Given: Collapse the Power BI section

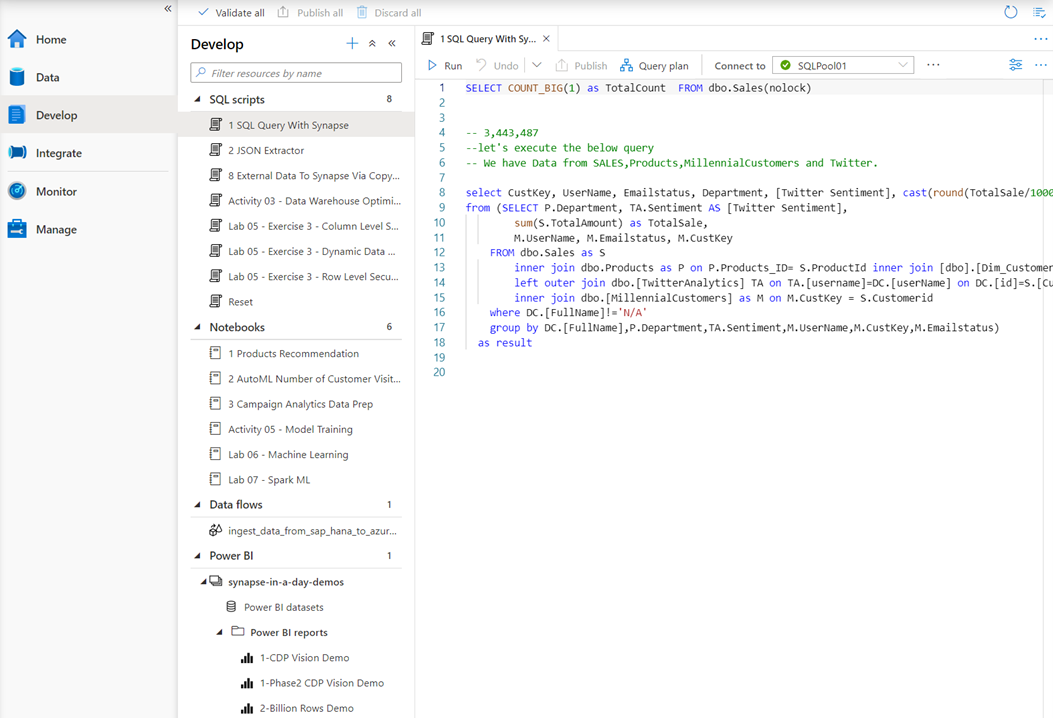Looking at the screenshot, I should point(197,555).
